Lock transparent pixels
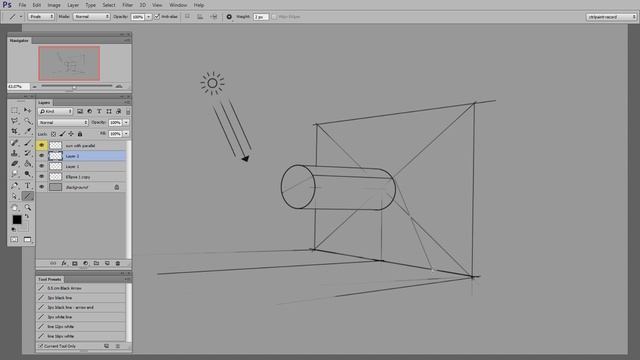Screen dimensions: 640x360 [53, 134]
